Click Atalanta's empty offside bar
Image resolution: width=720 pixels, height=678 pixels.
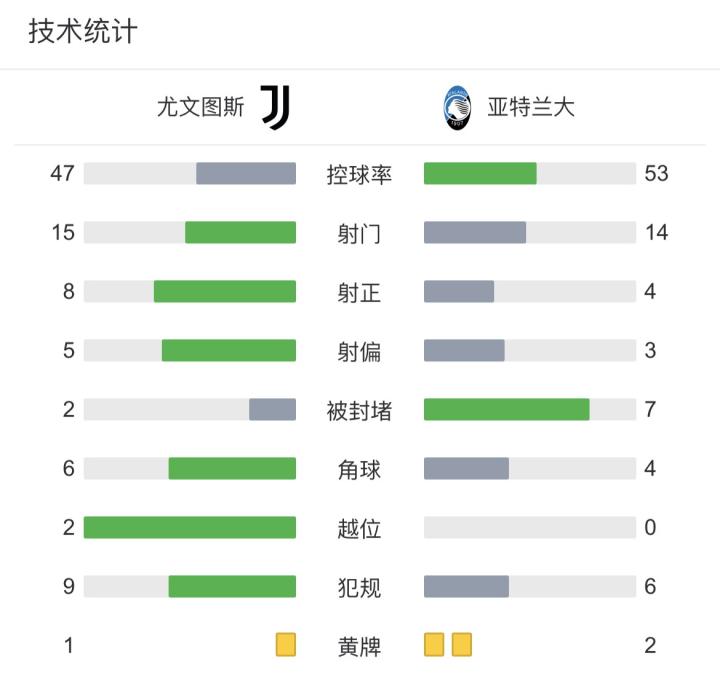click(x=530, y=527)
